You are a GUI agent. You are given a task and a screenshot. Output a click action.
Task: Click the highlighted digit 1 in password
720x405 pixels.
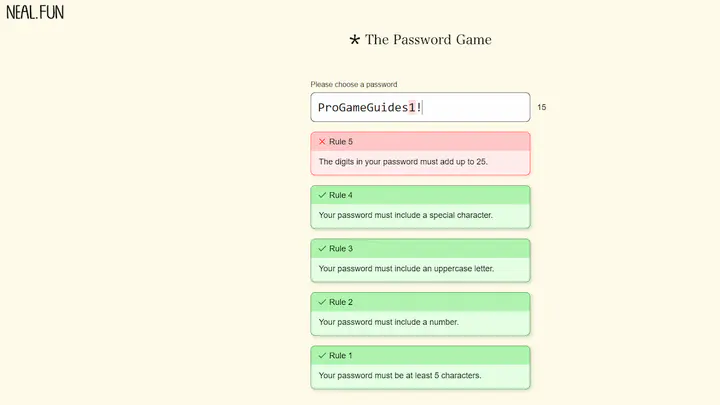point(412,107)
